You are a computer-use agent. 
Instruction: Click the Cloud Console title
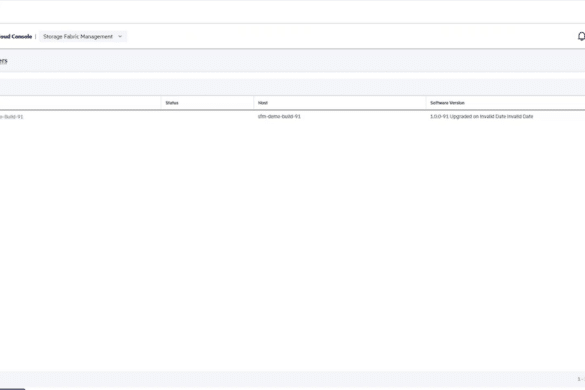coord(16,37)
